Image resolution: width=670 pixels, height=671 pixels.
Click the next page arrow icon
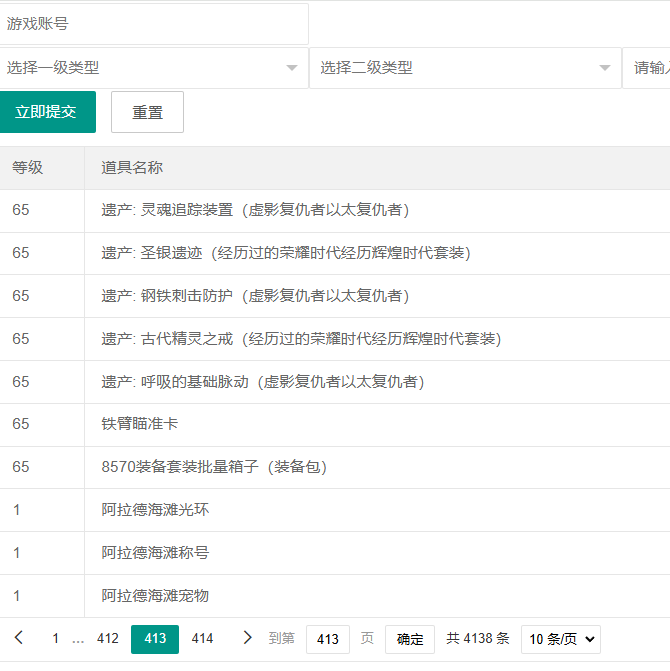tap(248, 638)
